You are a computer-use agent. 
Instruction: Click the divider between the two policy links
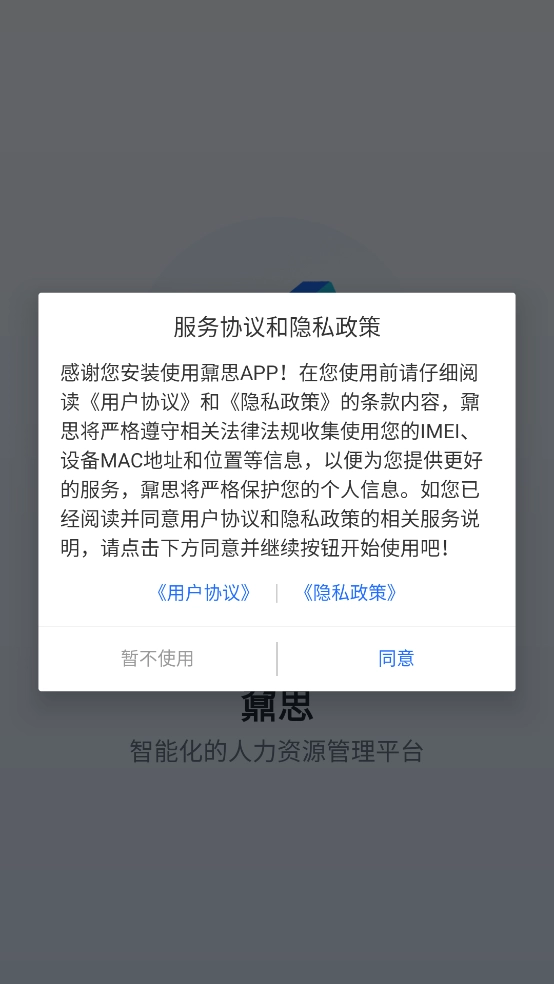point(277,593)
